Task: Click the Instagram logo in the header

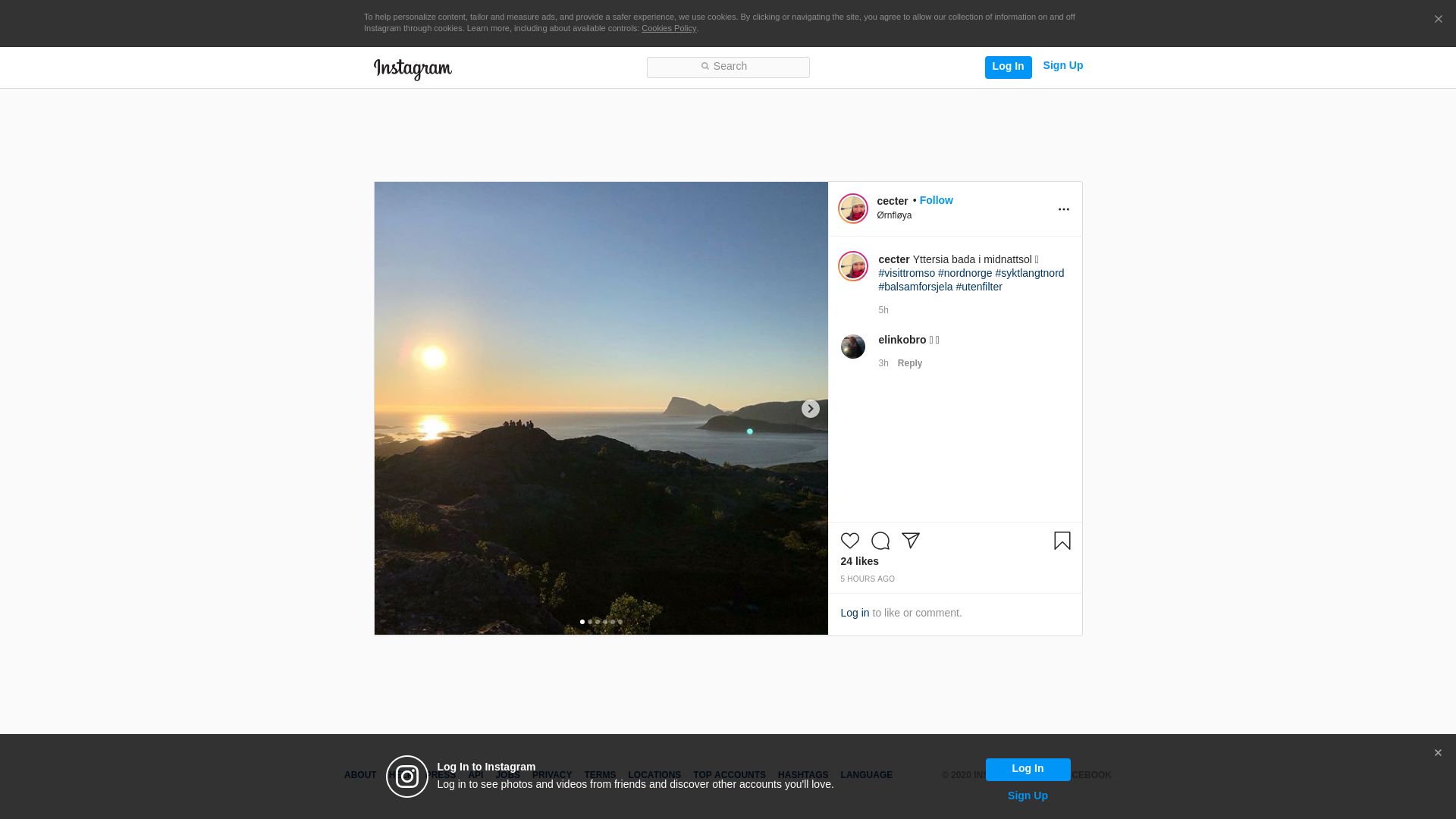Action: pos(413,69)
